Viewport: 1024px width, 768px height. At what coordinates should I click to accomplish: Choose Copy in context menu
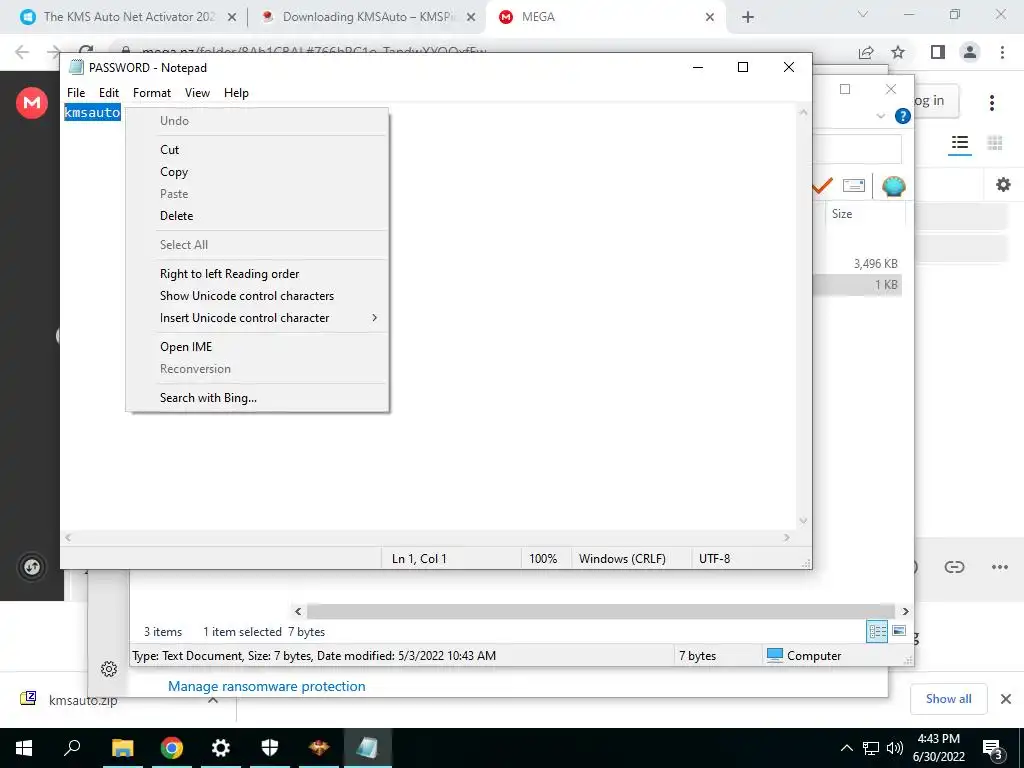[257, 172]
